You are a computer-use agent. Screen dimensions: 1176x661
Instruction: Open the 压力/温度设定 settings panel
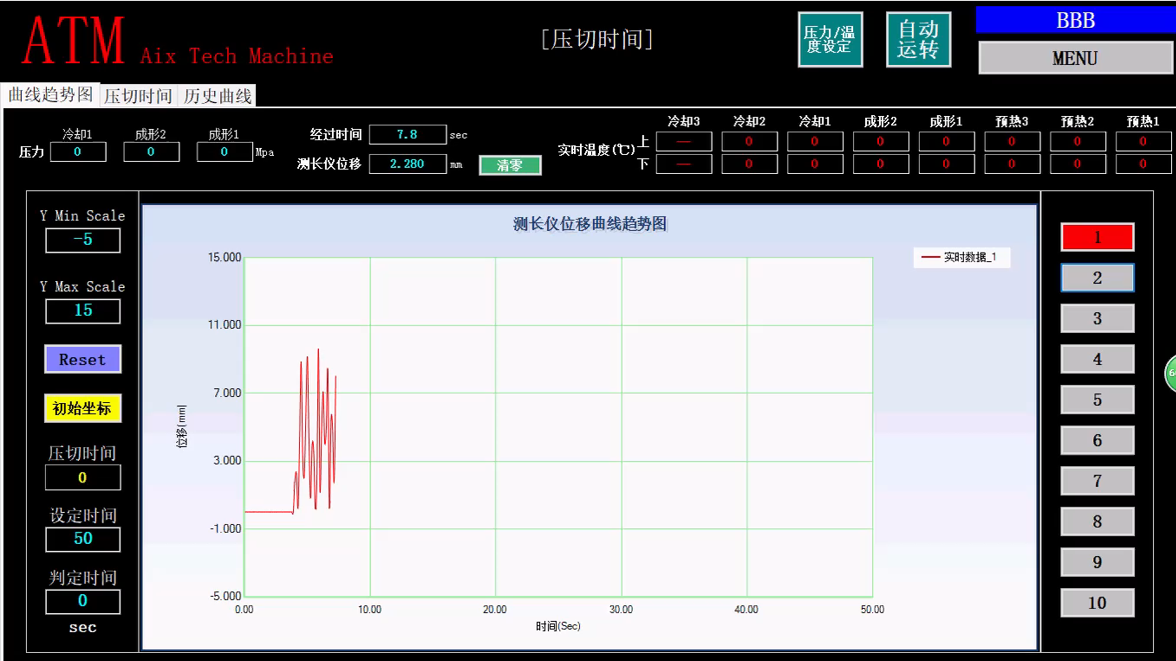tap(830, 39)
